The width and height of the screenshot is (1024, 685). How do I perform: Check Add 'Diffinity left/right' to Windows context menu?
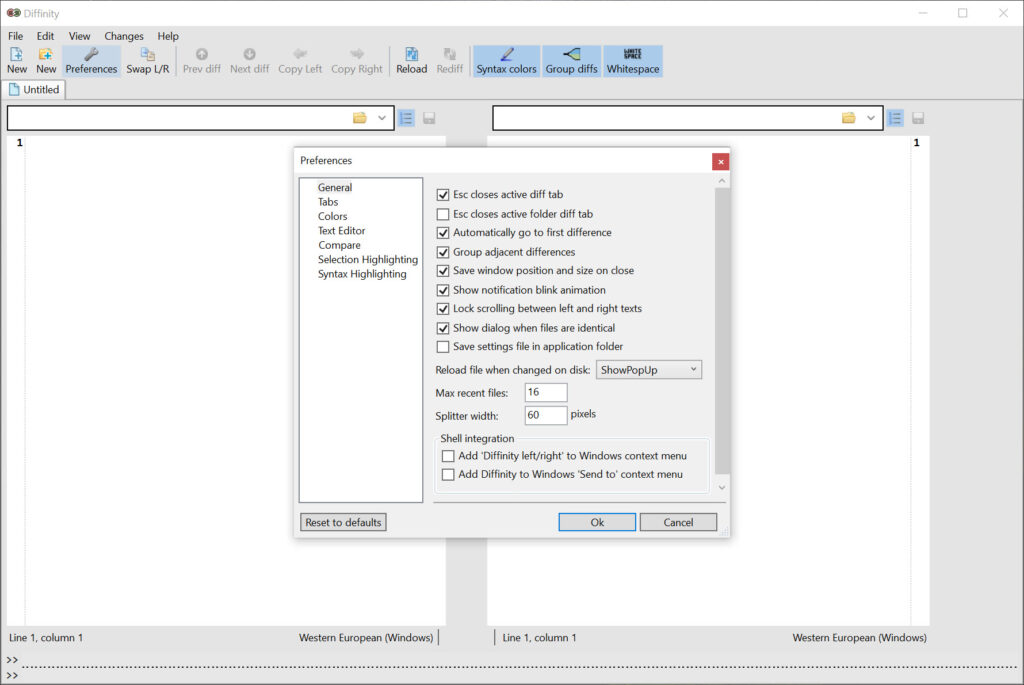448,456
